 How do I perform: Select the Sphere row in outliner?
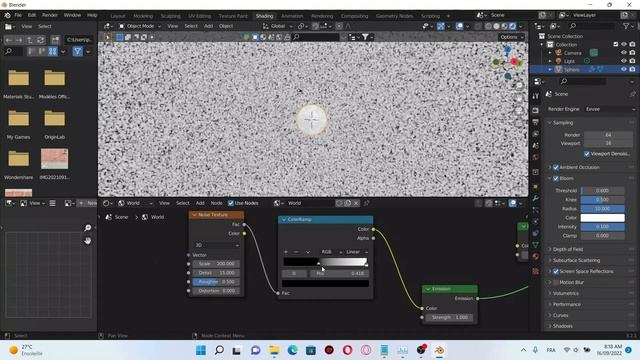coord(584,69)
